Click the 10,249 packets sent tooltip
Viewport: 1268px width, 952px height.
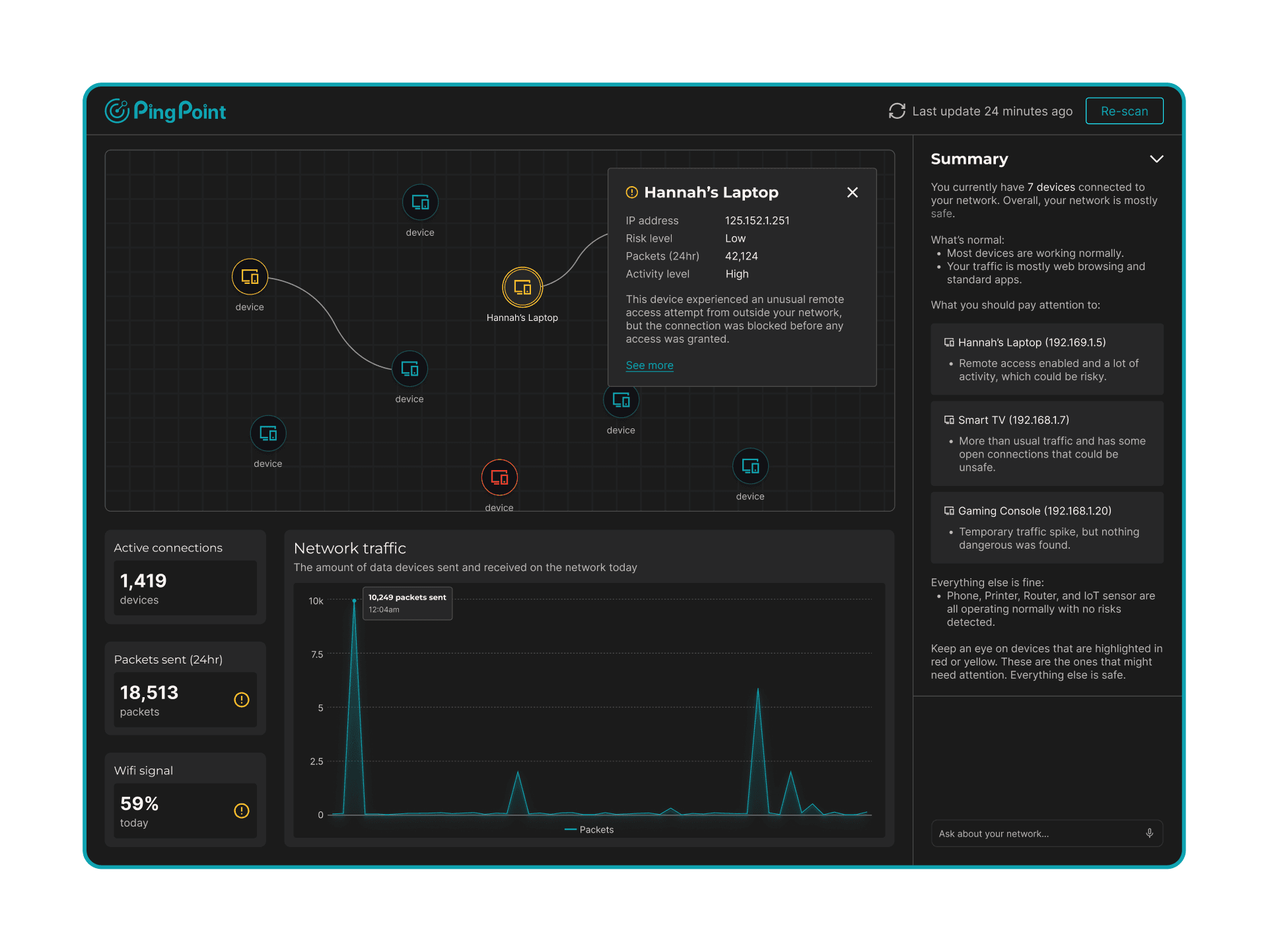coord(407,603)
